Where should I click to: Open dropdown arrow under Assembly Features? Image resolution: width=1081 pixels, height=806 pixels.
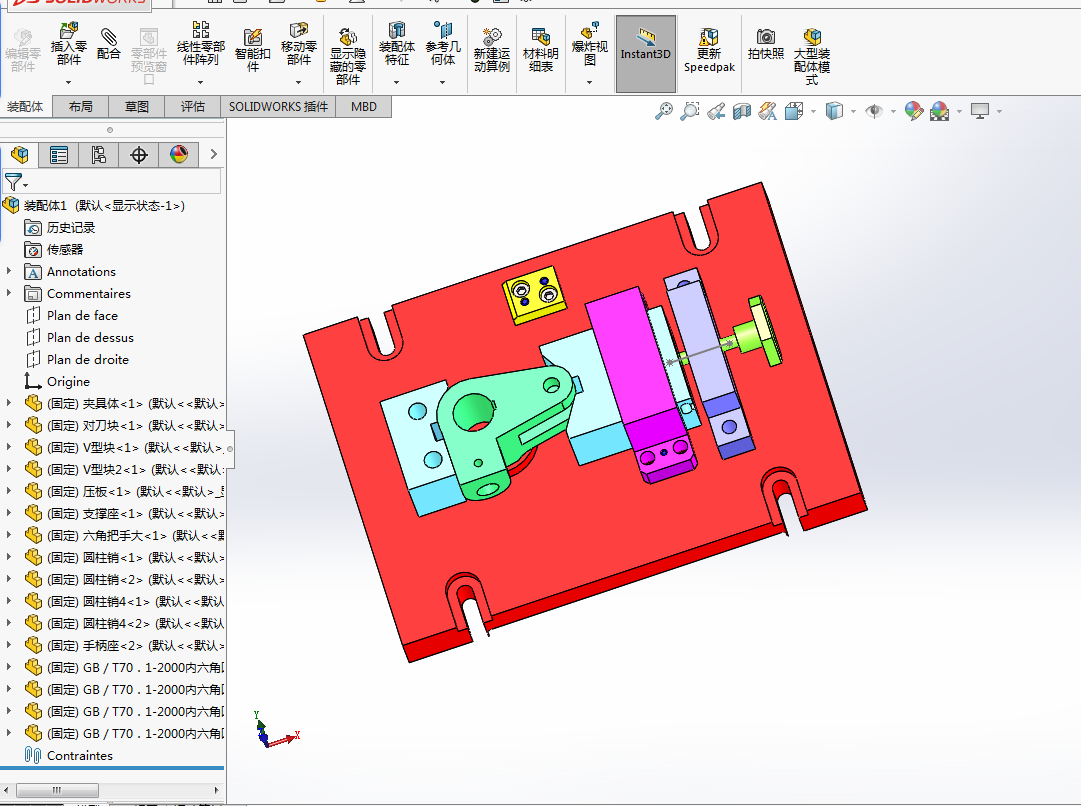coord(396,82)
